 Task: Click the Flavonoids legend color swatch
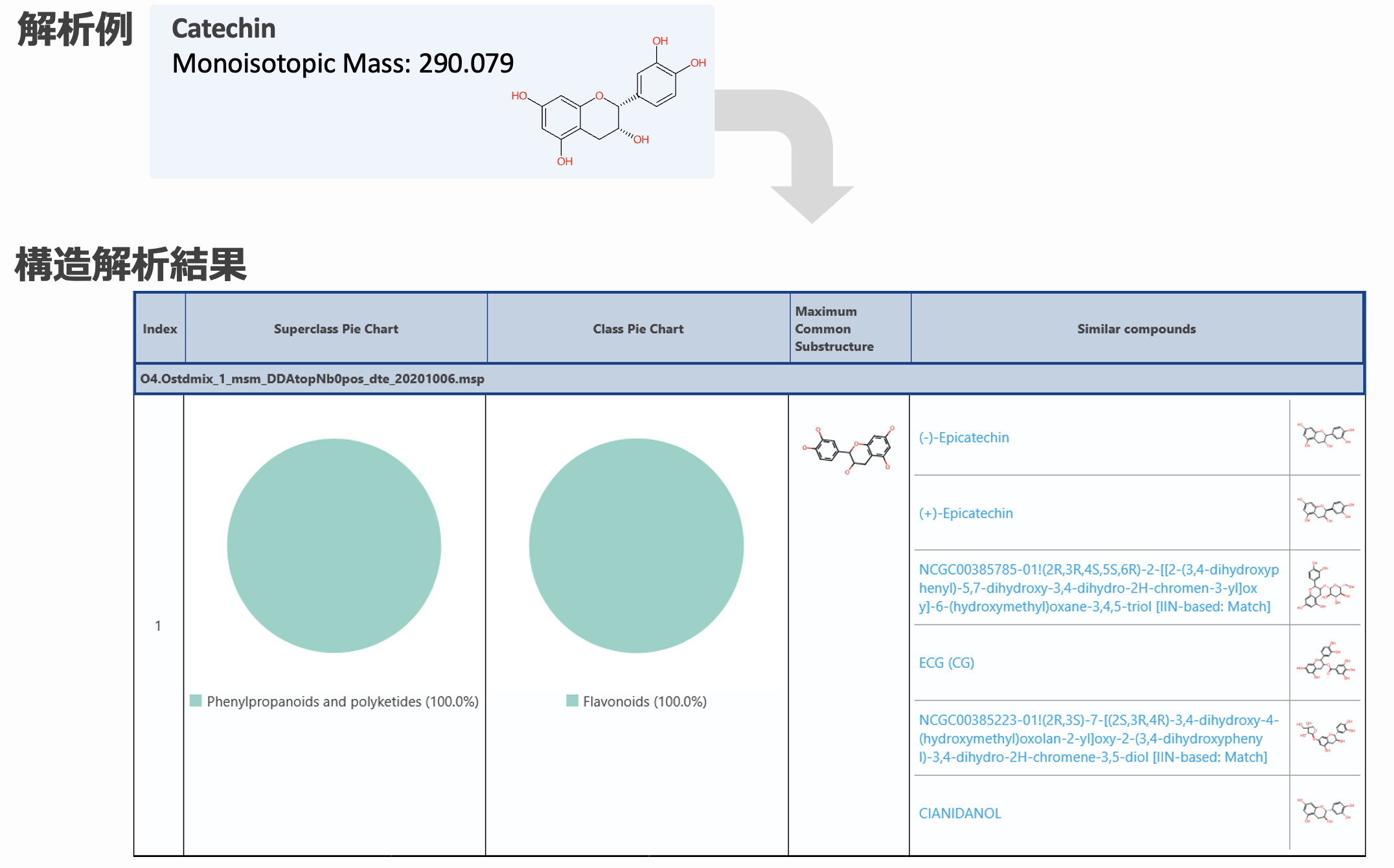[572, 701]
